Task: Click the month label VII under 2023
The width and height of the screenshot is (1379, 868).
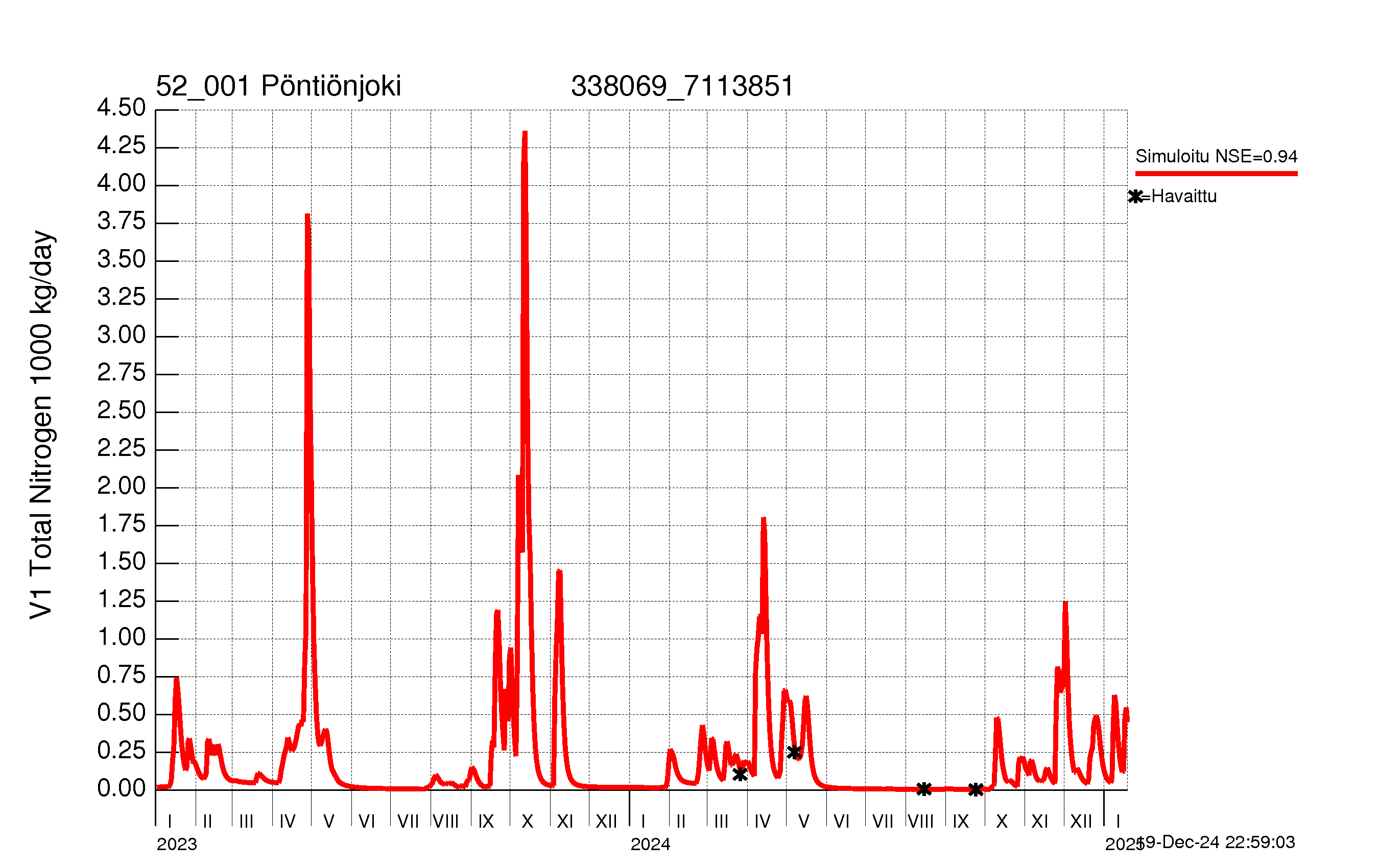Action: click(x=408, y=822)
